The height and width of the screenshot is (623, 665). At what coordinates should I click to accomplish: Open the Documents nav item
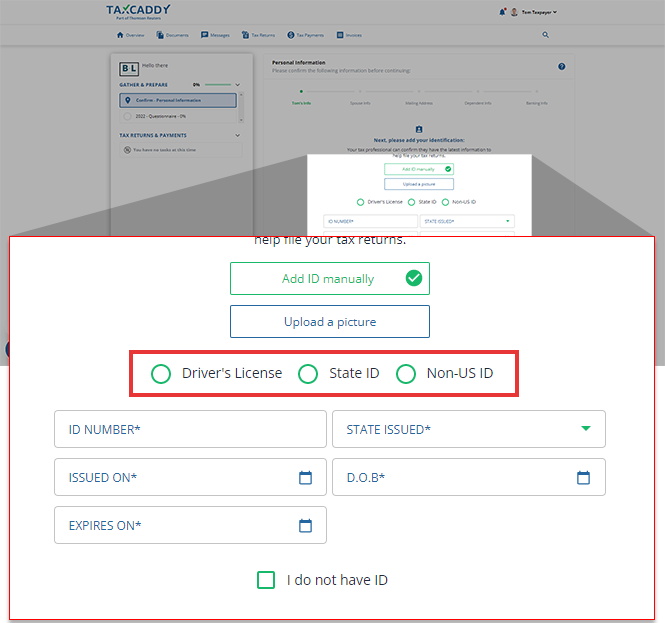172,35
